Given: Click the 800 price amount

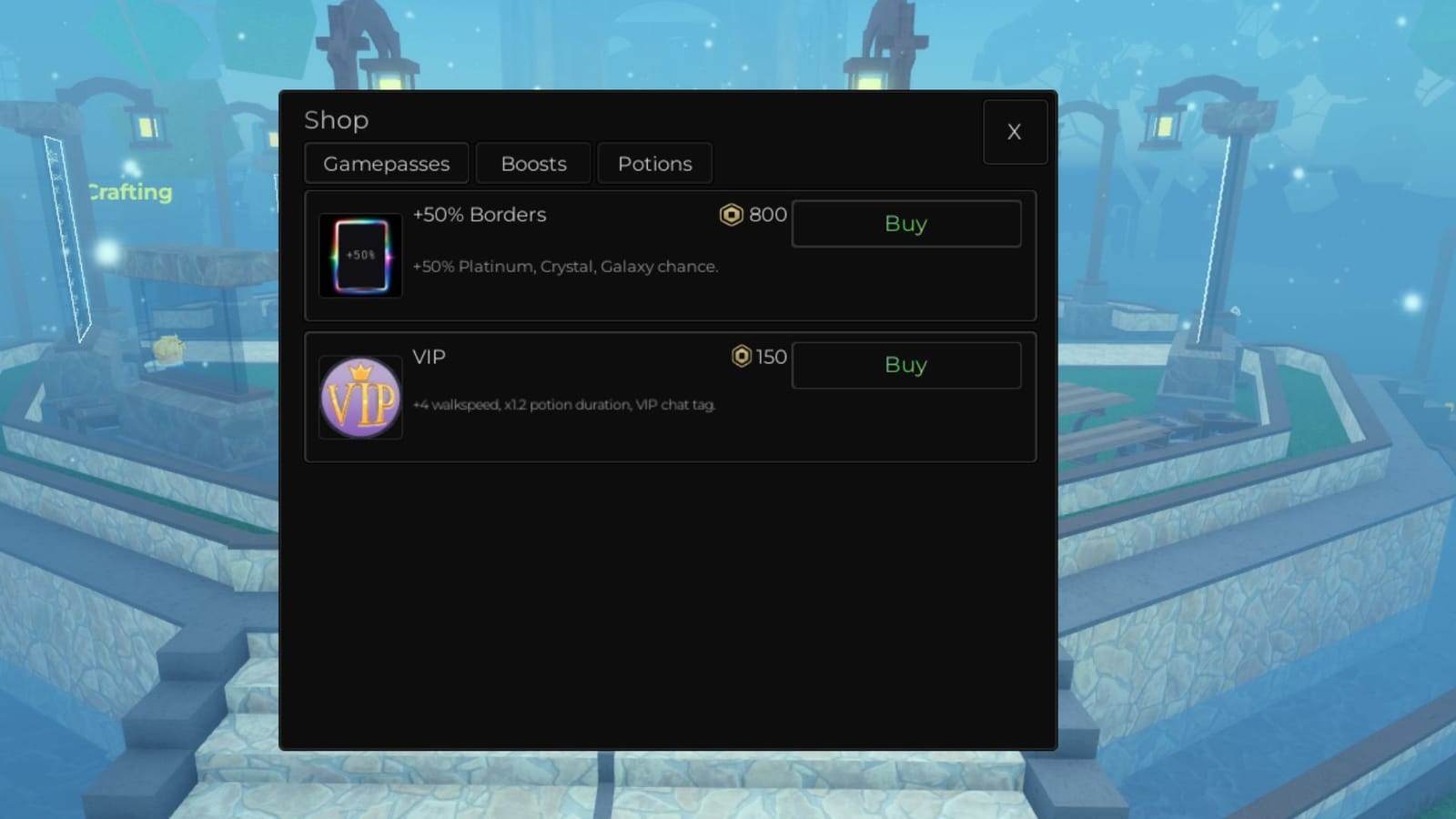Looking at the screenshot, I should click(767, 215).
